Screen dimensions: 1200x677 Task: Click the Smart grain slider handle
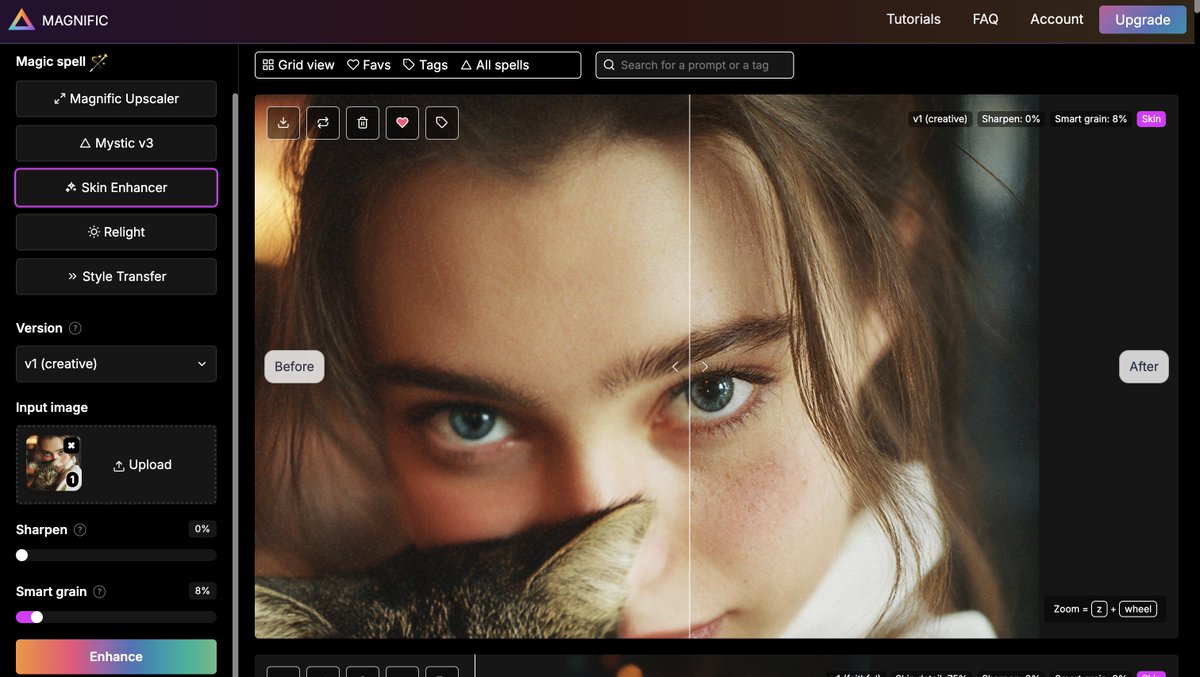pyautogui.click(x=37, y=617)
